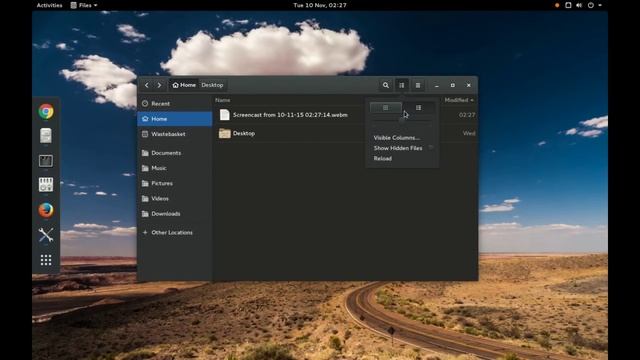
Task: Launch Google Chrome from the dock
Action: 46,111
